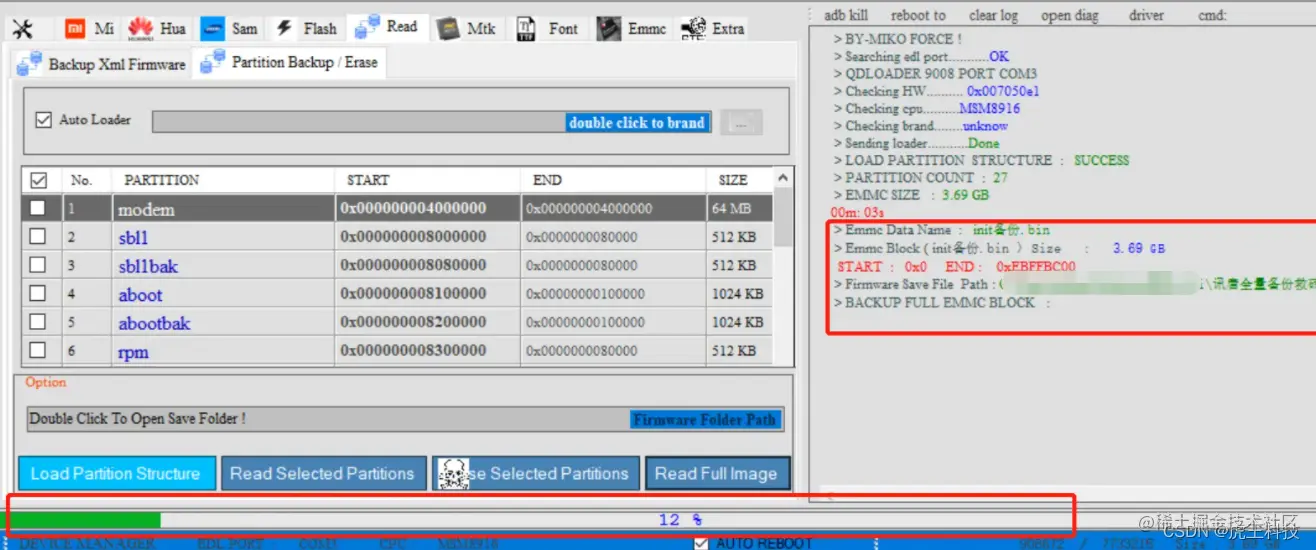Click the 'cmd:' label in the log toolbar
The height and width of the screenshot is (550, 1316).
(1213, 15)
